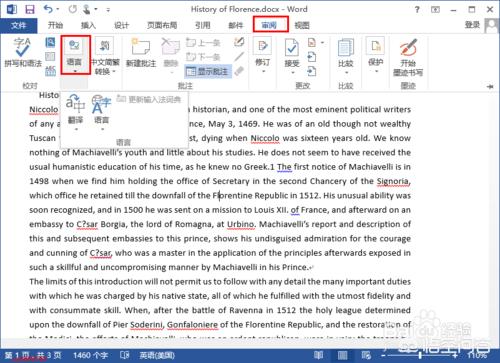
Task: Click the 新建批注 new comment icon
Action: tap(141, 46)
